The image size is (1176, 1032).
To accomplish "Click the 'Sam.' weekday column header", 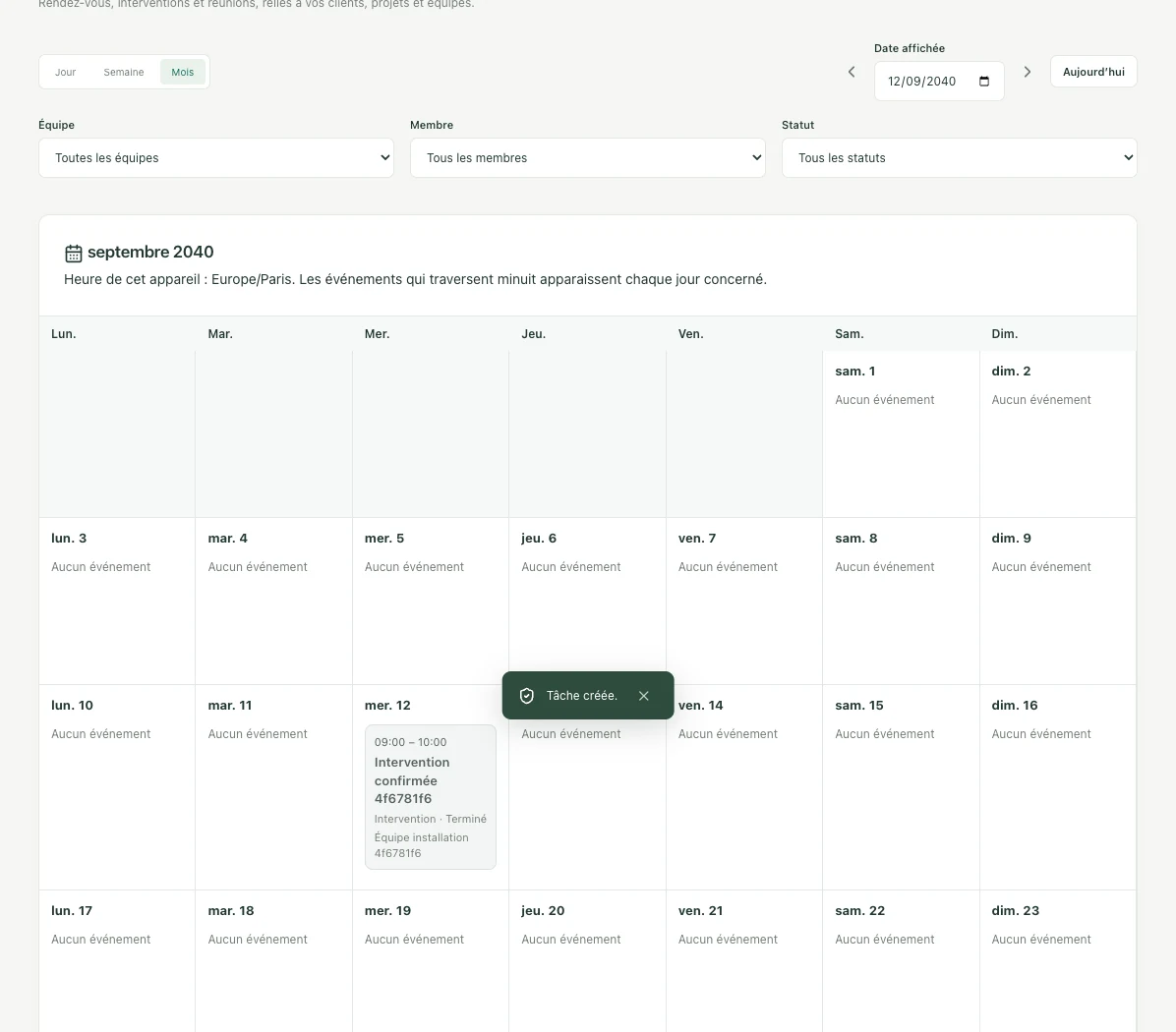I will [849, 334].
